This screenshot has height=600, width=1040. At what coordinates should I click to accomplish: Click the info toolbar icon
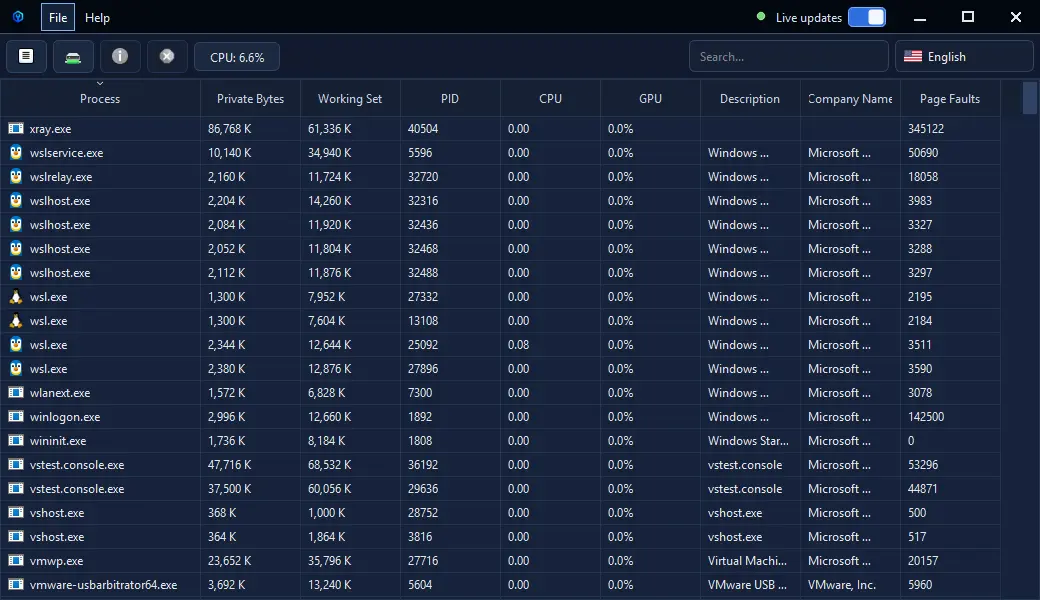pyautogui.click(x=120, y=56)
